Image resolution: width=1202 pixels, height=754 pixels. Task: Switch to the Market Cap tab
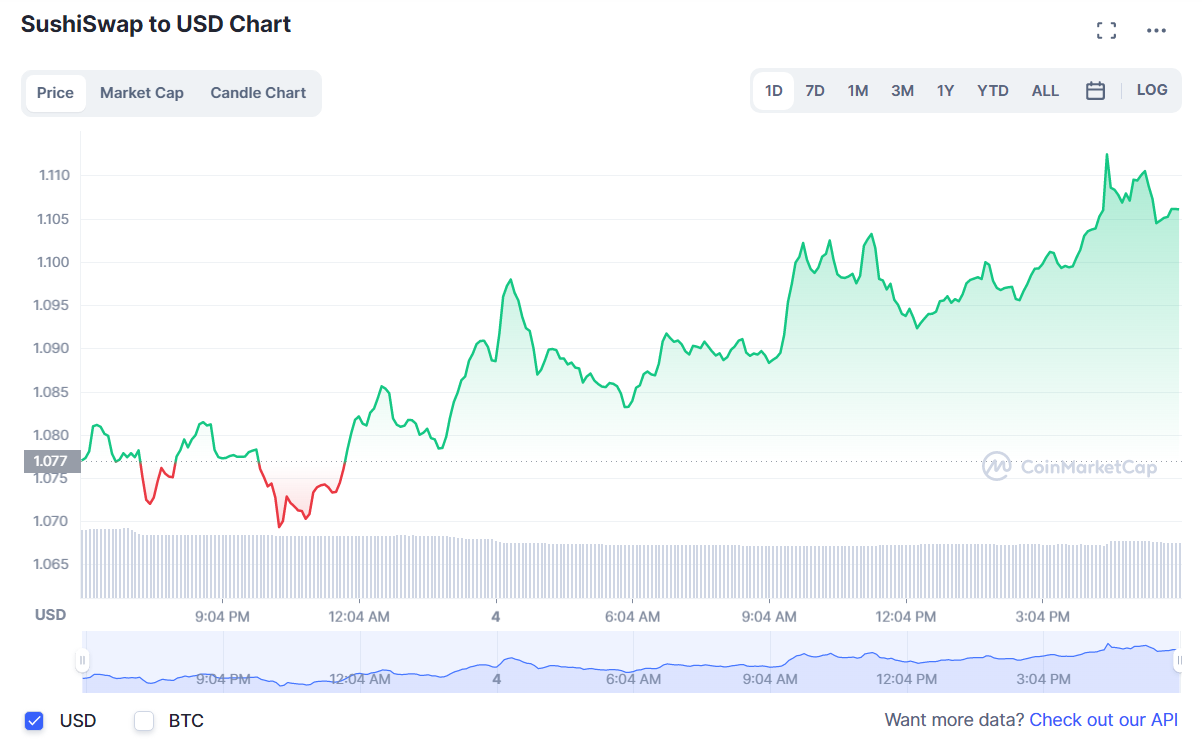pyautogui.click(x=142, y=93)
